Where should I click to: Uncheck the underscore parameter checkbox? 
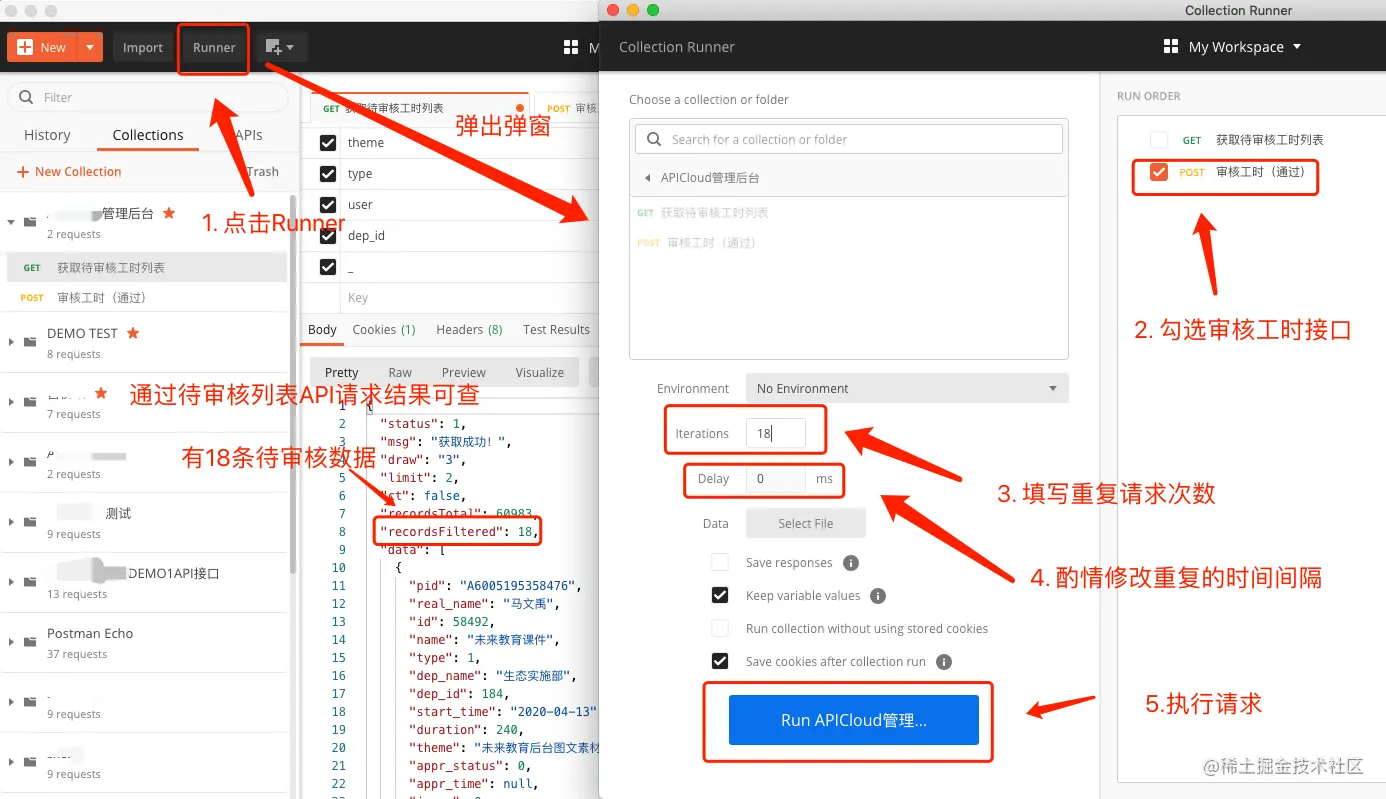point(328,267)
